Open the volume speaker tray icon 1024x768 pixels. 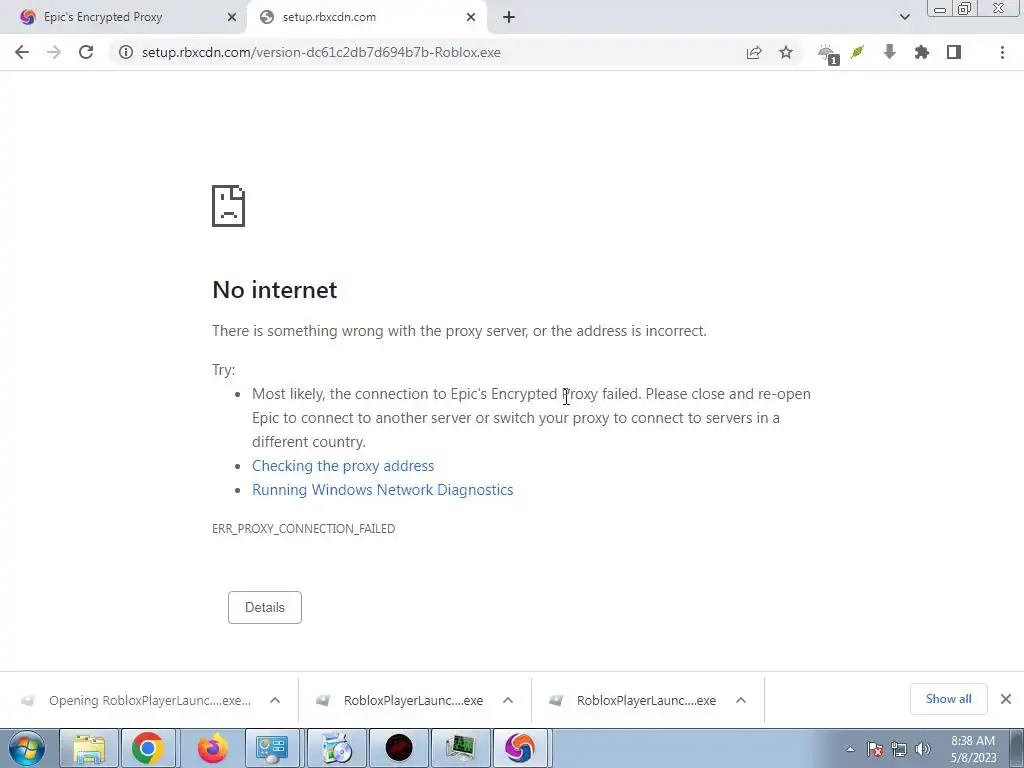[922, 749]
